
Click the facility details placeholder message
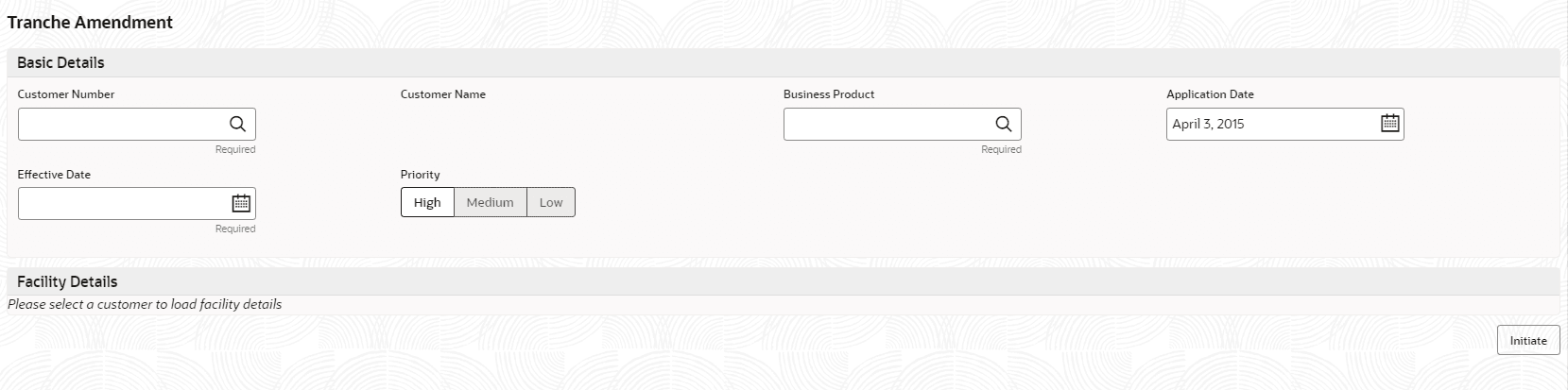pos(145,304)
